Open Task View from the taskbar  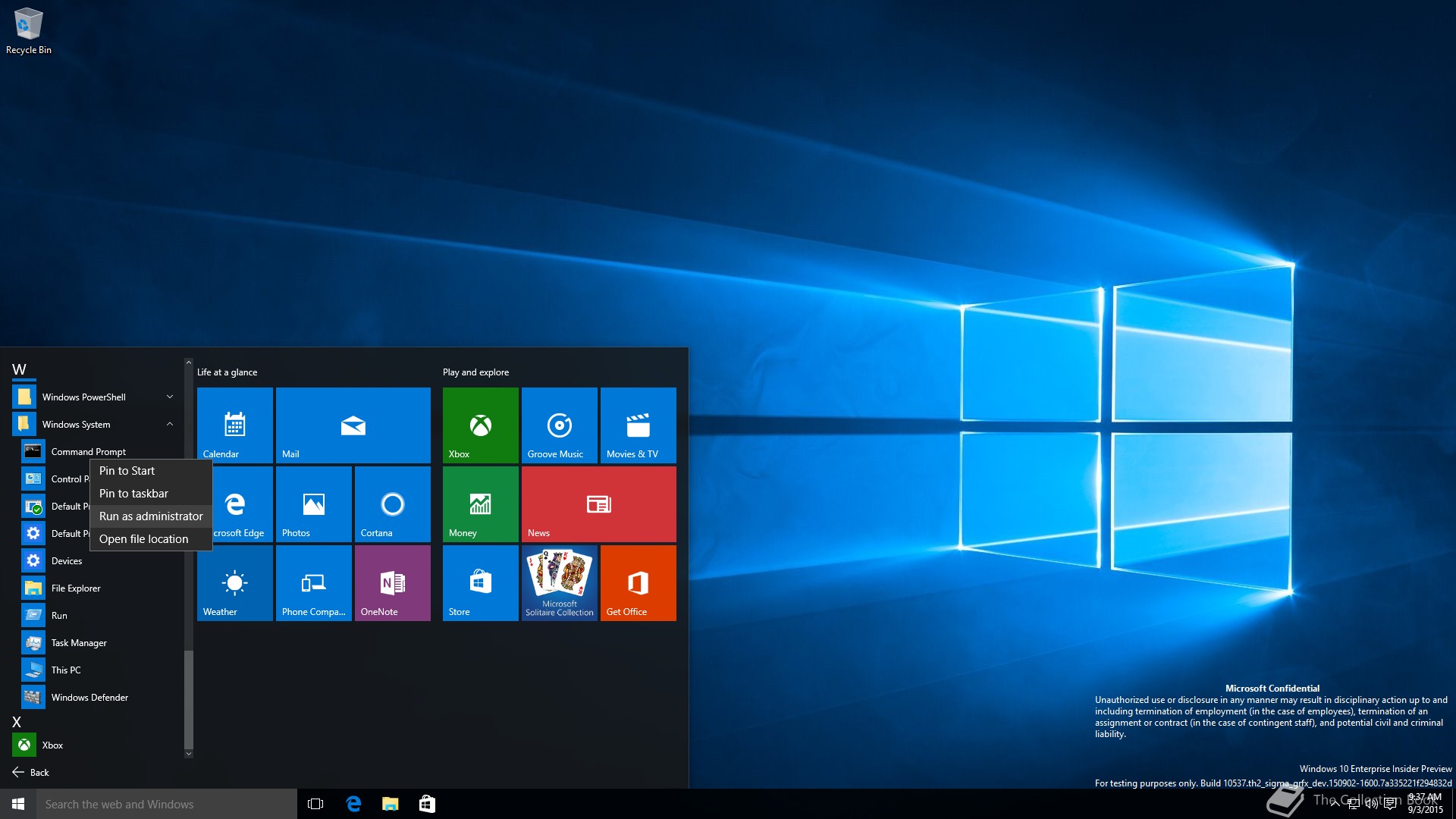pos(315,804)
